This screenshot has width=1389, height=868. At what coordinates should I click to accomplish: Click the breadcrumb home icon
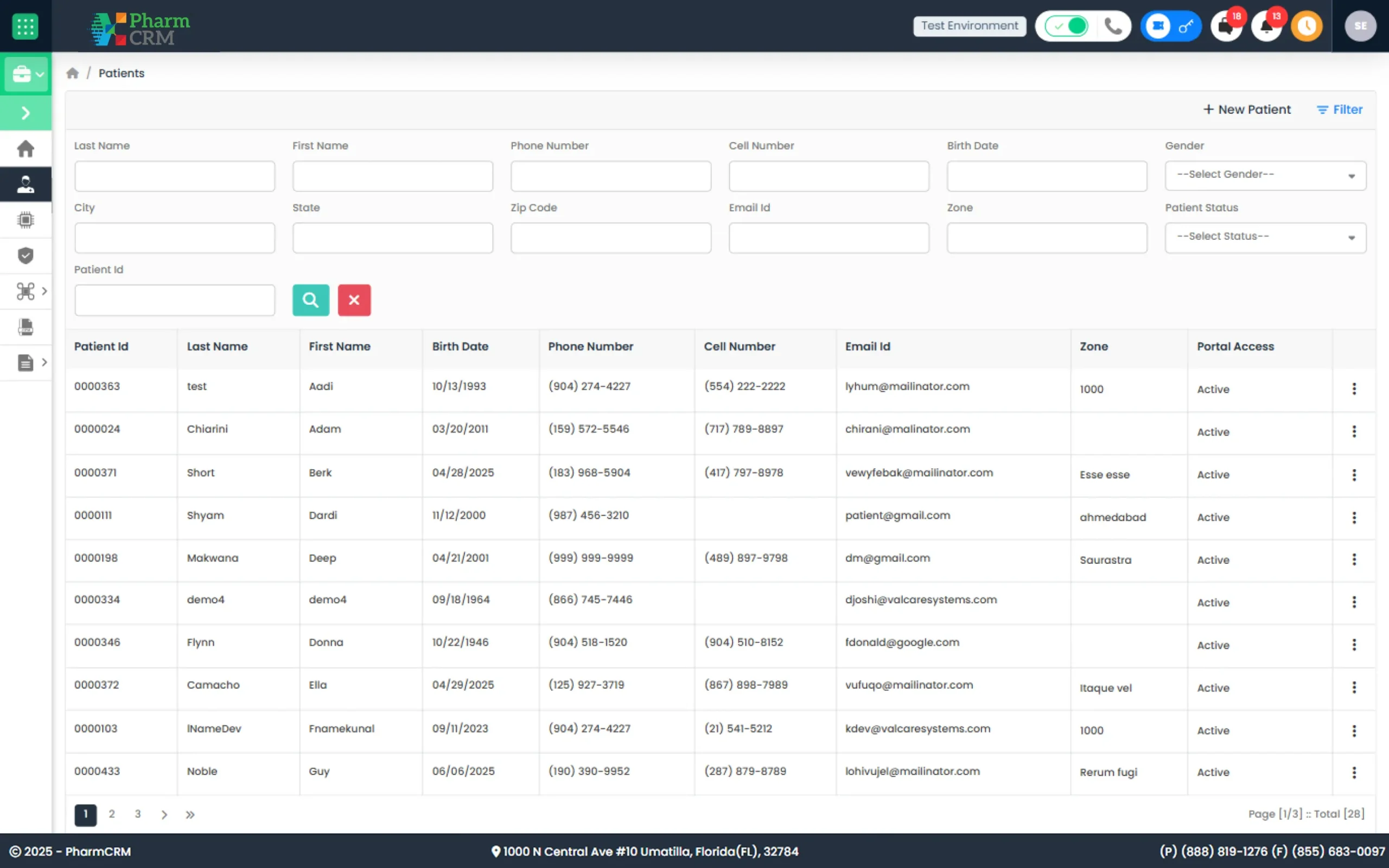tap(72, 73)
